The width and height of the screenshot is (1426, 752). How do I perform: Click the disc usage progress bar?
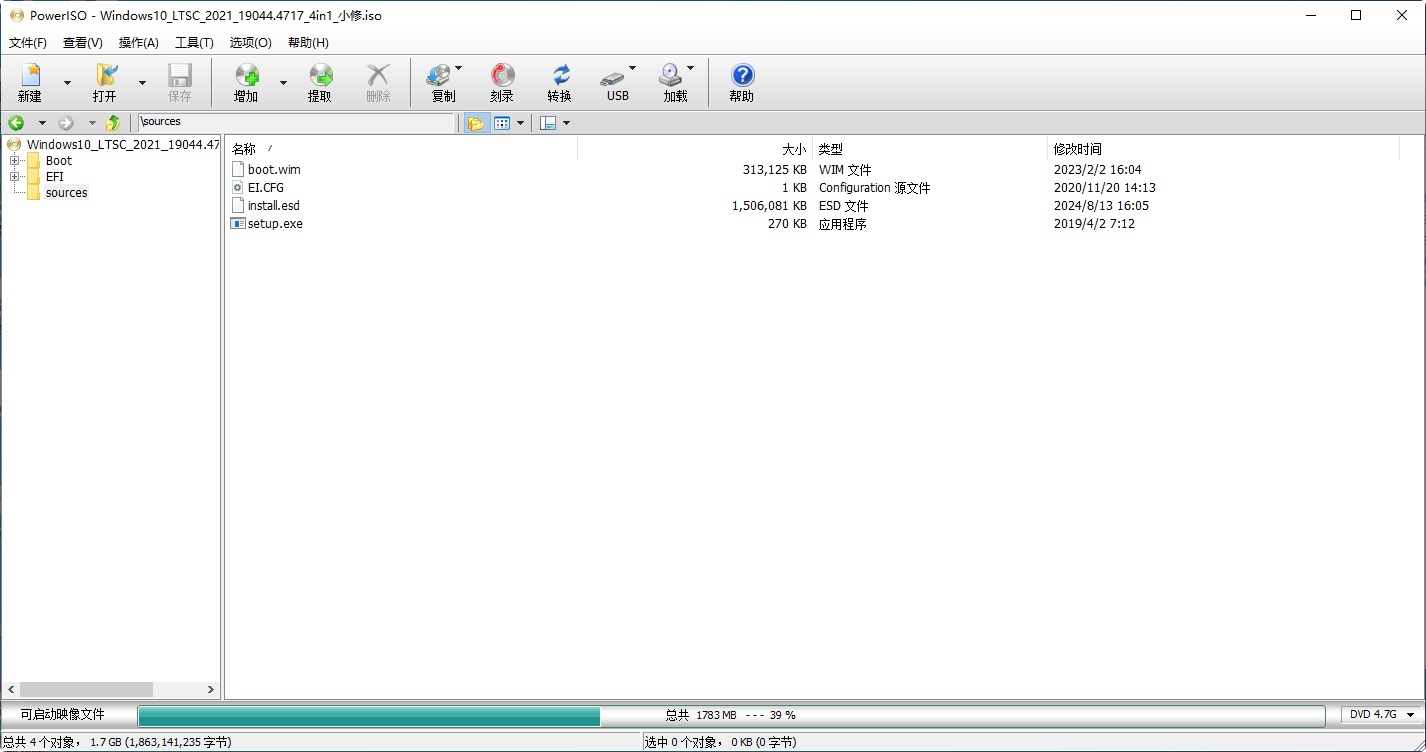(370, 715)
